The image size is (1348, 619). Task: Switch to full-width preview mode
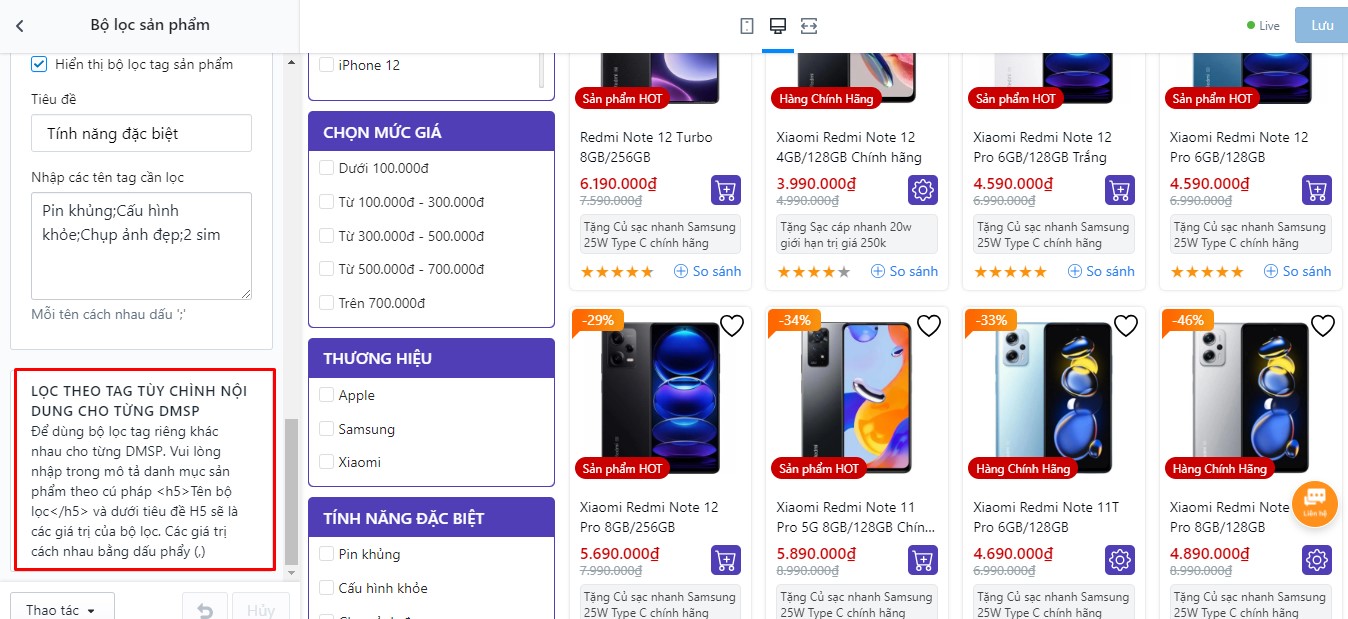pyautogui.click(x=809, y=26)
